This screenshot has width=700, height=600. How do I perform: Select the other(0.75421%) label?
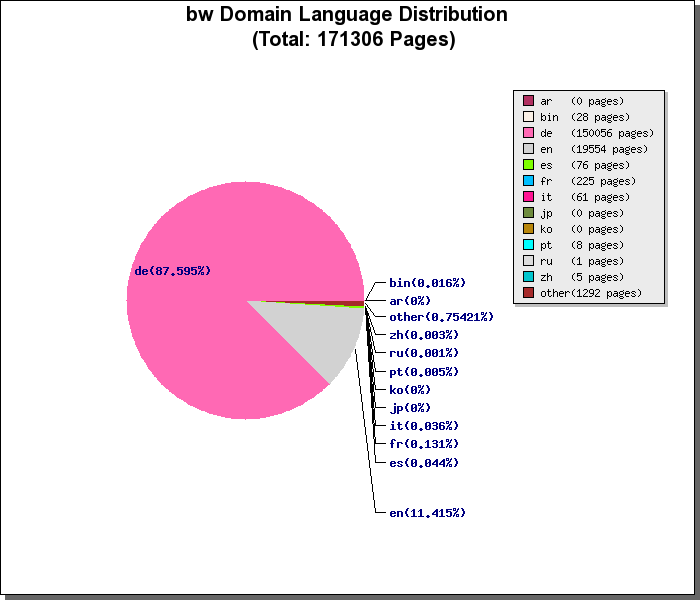point(442,317)
